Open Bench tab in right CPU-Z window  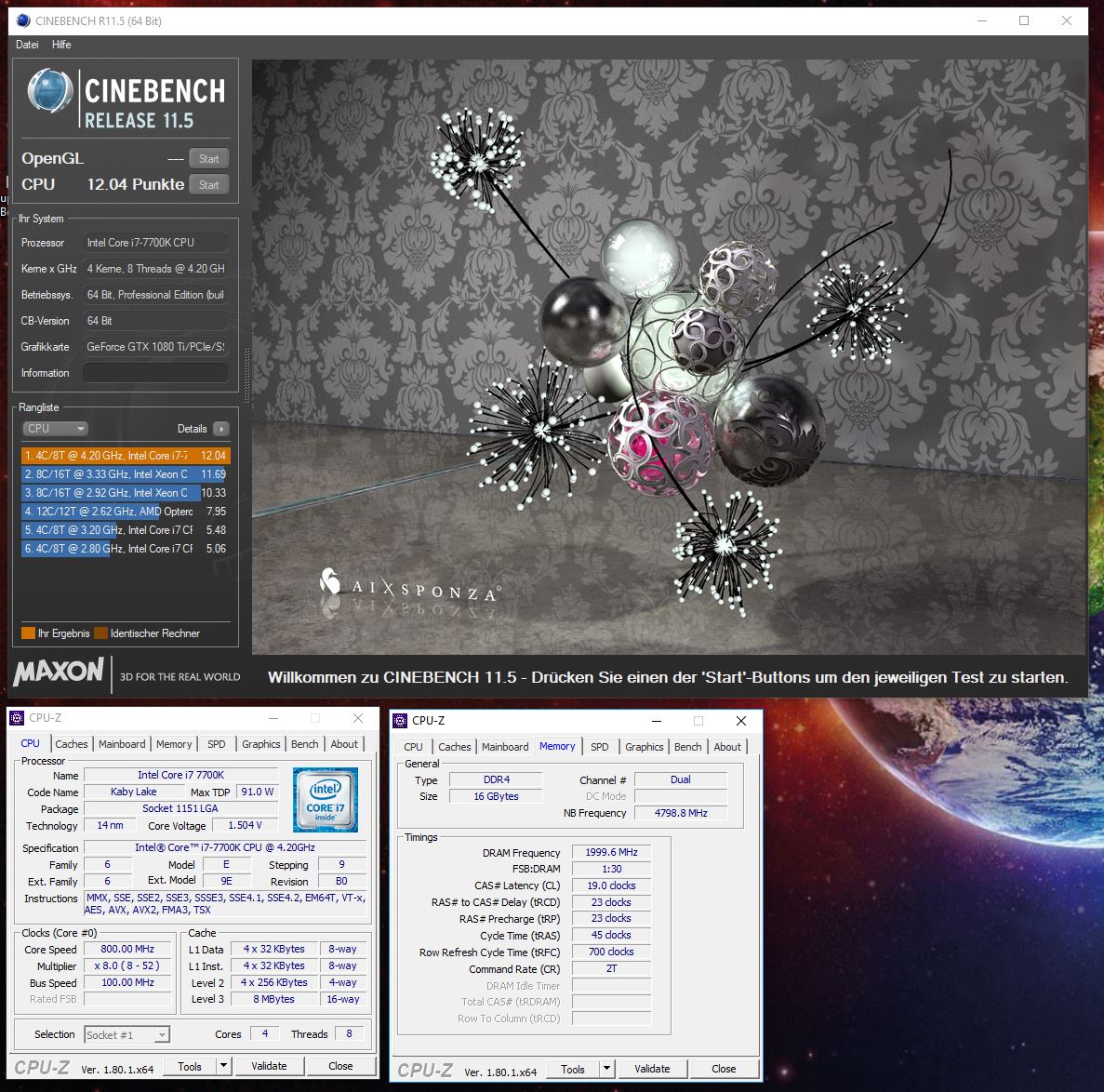point(688,746)
